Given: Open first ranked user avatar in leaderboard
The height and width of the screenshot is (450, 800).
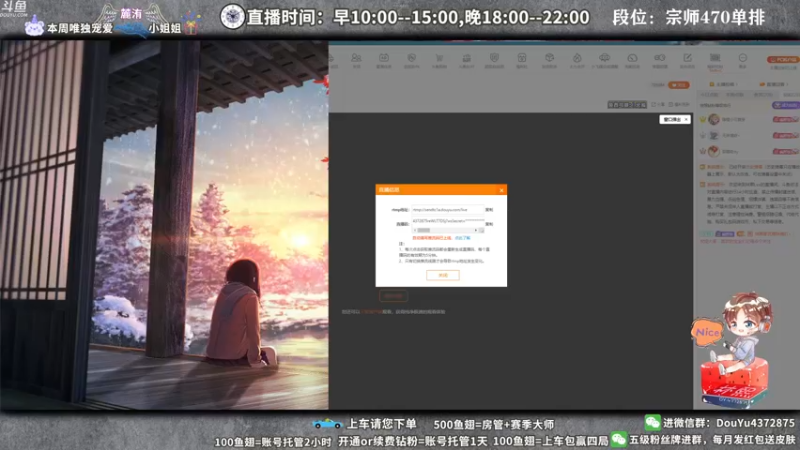Looking at the screenshot, I should (714, 119).
